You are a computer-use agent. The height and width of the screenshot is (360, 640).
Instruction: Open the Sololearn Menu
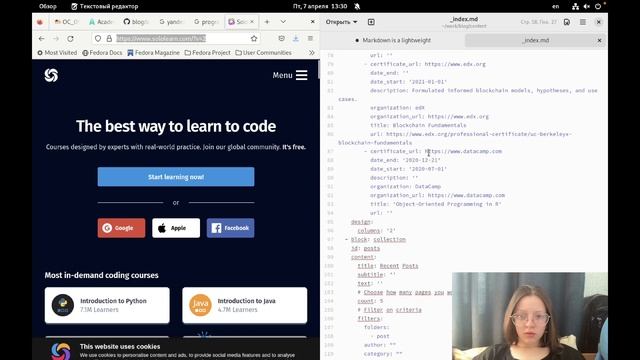pos(290,75)
